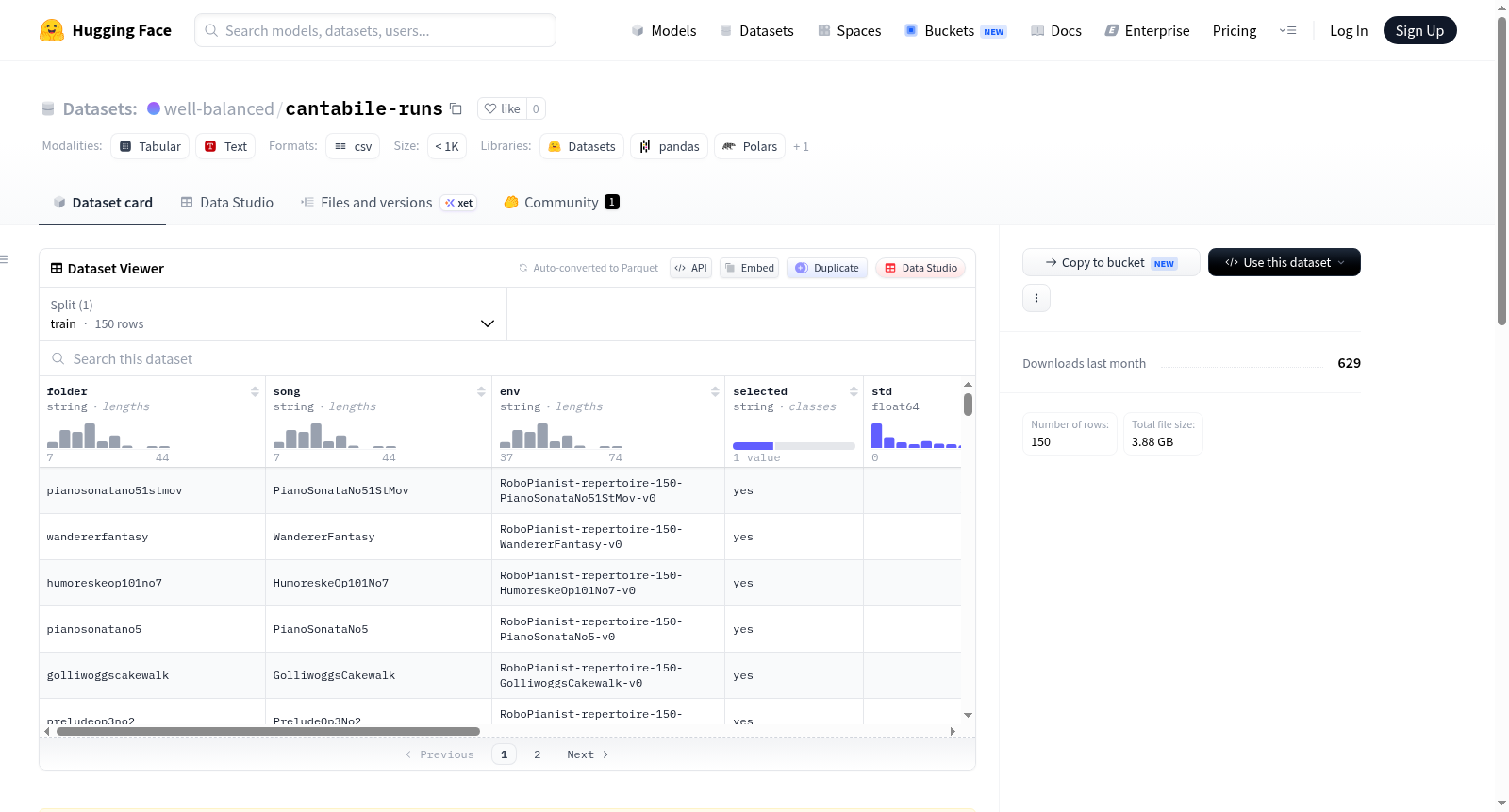Screen dimensions: 1509x812
Task: Focus the Search this dataset field
Action: [x=507, y=359]
